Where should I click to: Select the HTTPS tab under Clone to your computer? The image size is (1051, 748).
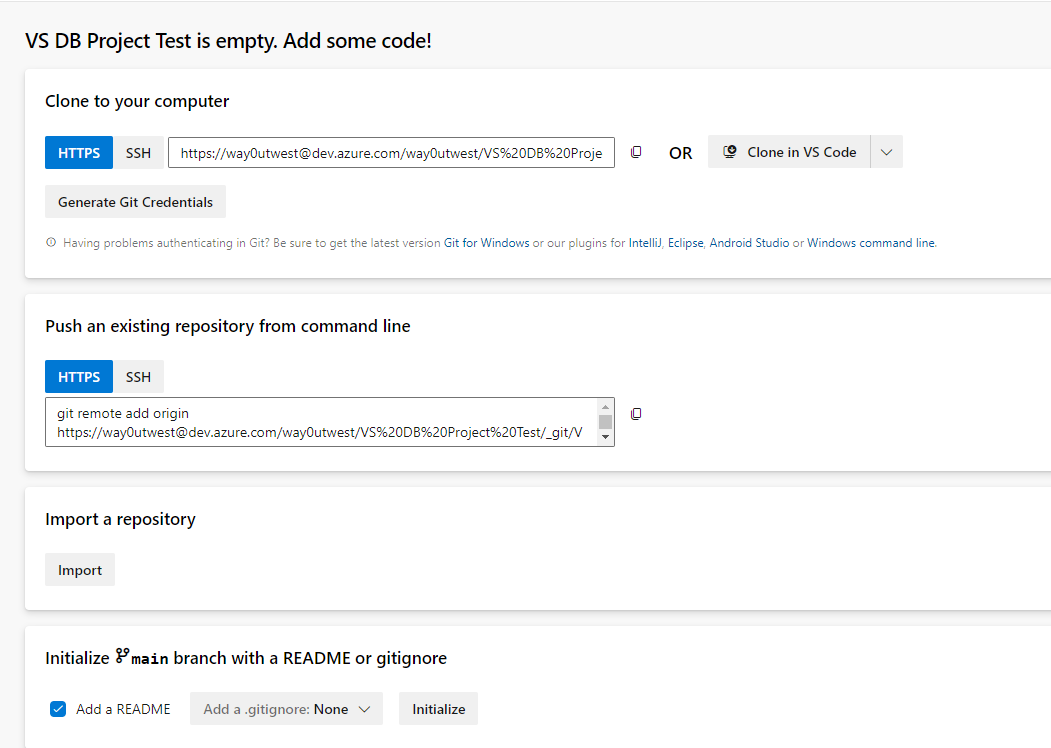point(79,153)
